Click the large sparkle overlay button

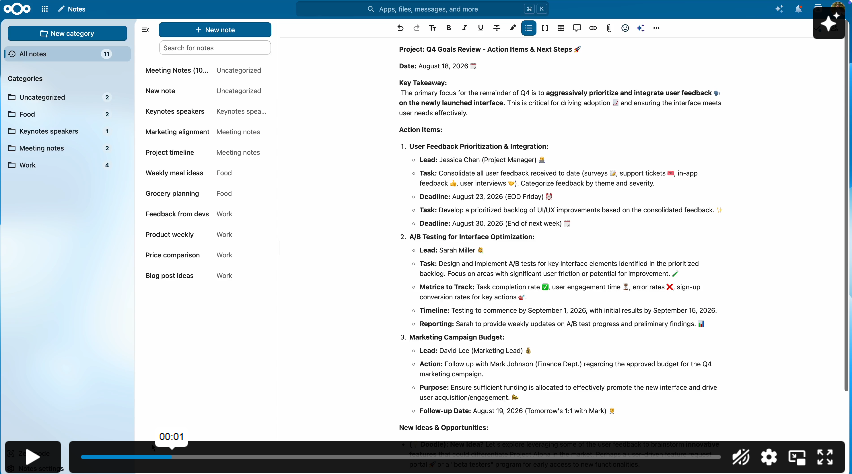pyautogui.click(x=829, y=23)
